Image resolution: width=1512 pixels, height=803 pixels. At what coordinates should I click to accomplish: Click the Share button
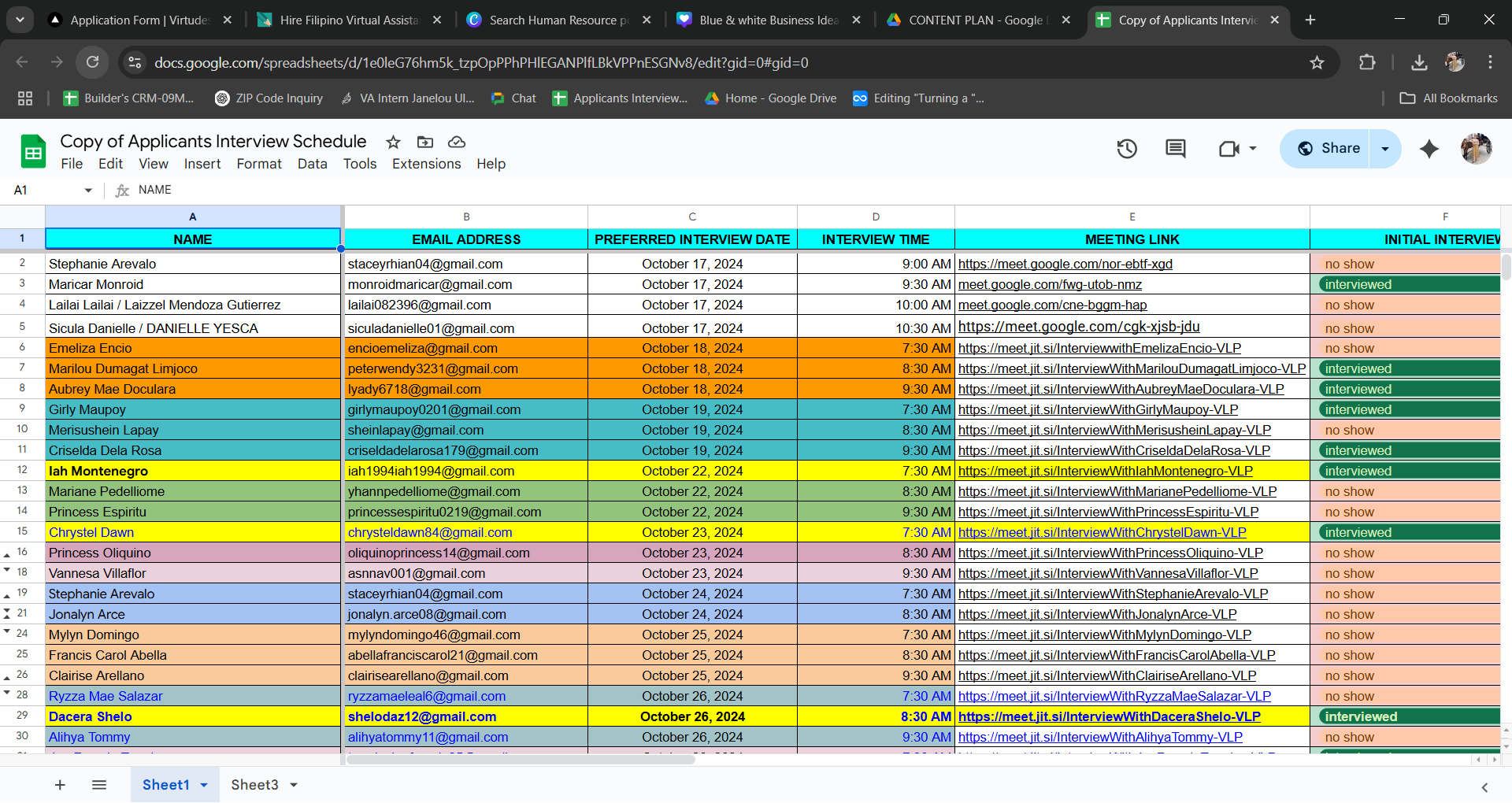tap(1329, 148)
